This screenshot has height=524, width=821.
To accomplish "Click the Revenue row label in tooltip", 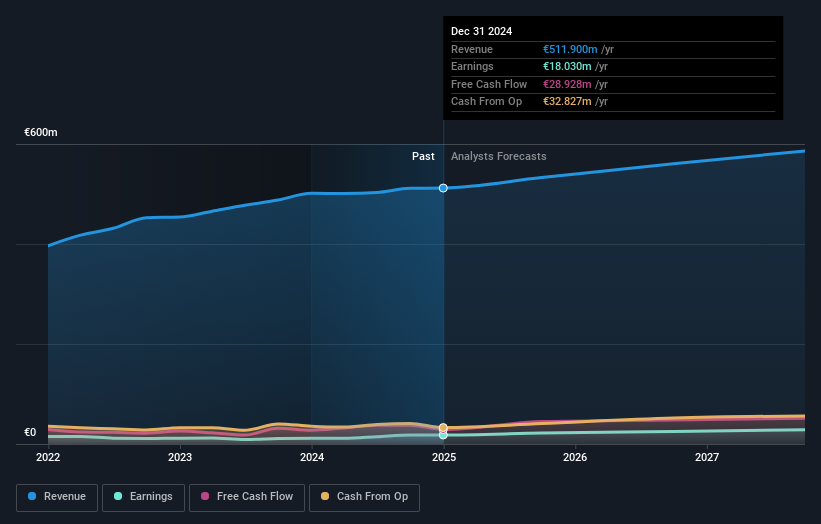I will point(472,49).
